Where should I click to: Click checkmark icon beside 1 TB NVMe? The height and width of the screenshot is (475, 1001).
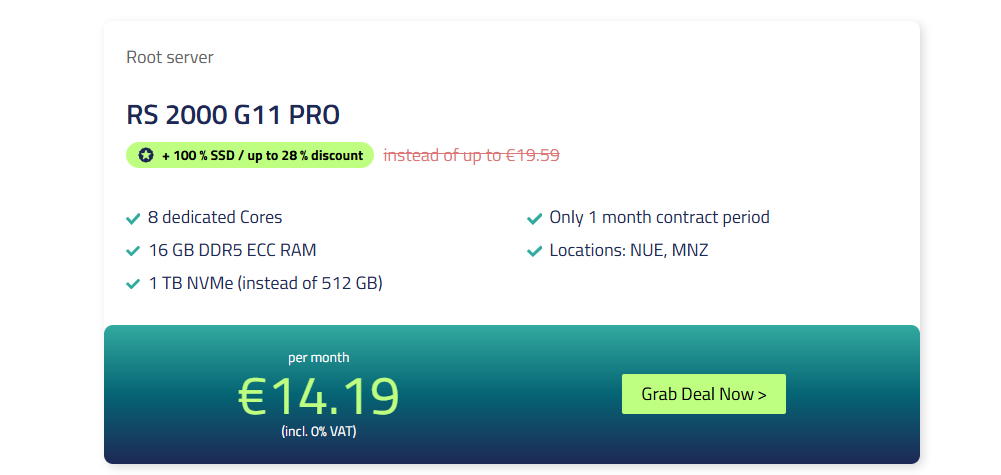click(133, 283)
